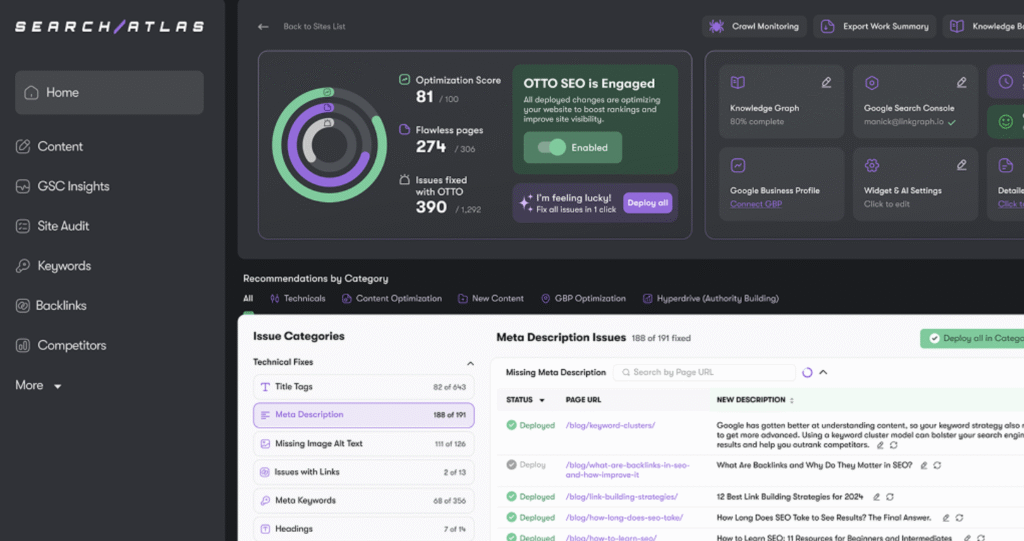Click Deploy all in Category button
Image resolution: width=1024 pixels, height=541 pixels.
click(x=972, y=338)
